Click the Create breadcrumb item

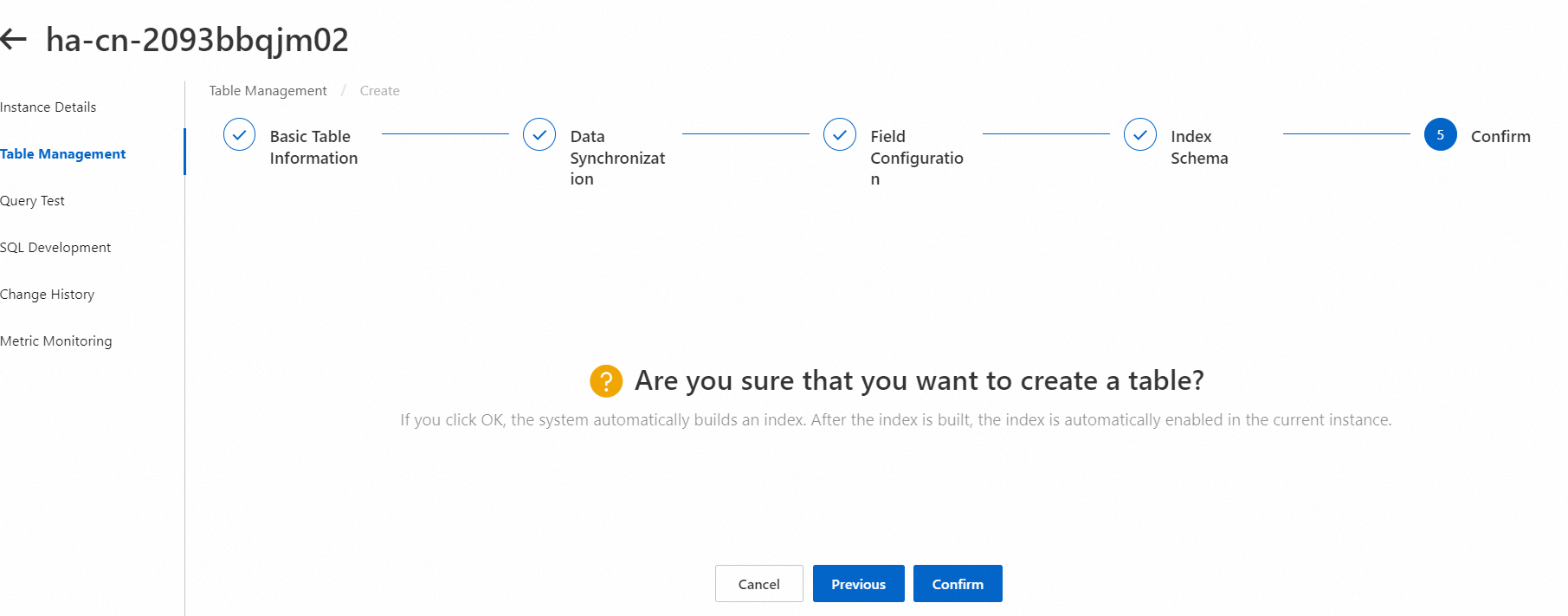click(379, 91)
